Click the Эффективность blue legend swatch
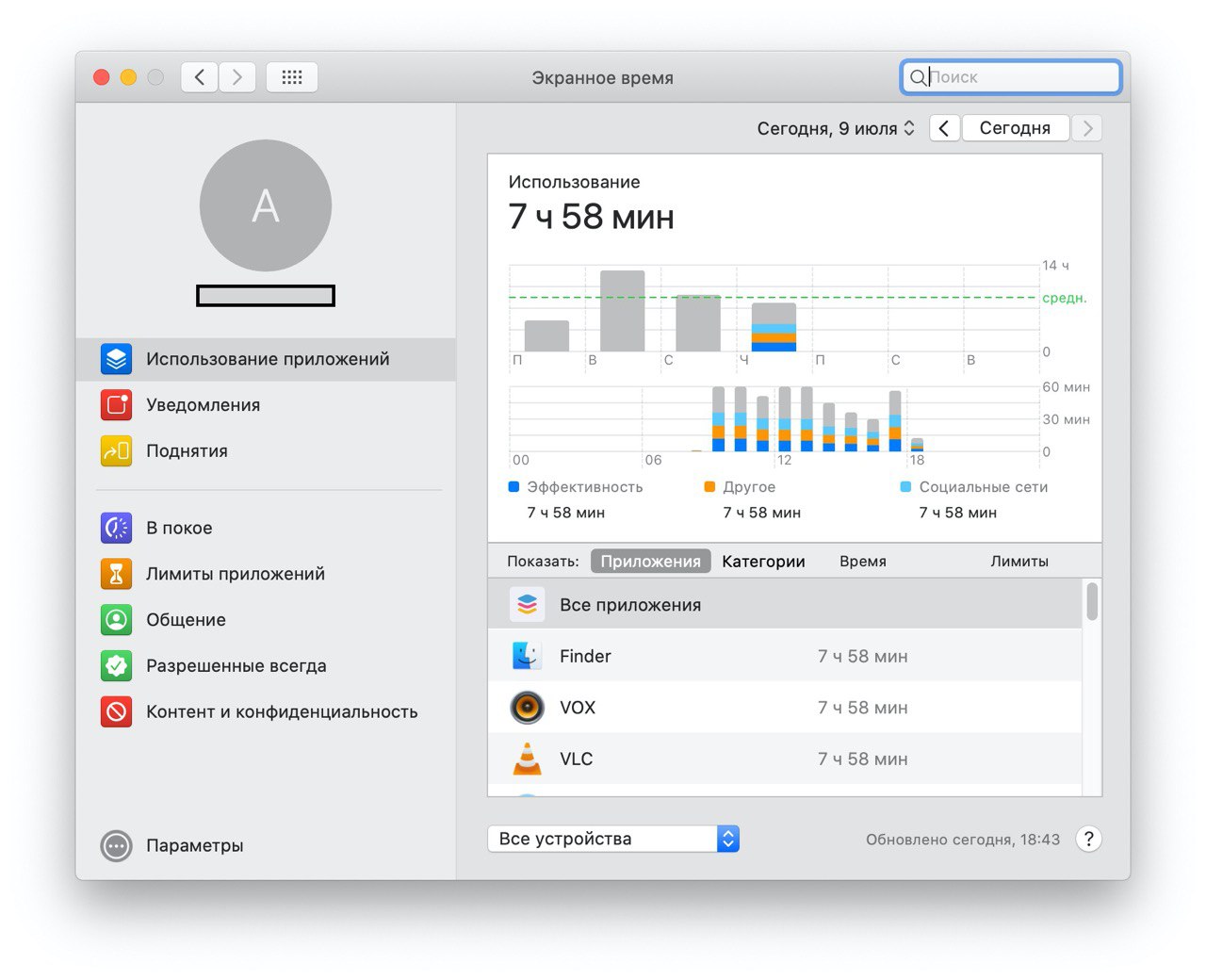Viewport: 1206px width, 980px height. click(513, 487)
